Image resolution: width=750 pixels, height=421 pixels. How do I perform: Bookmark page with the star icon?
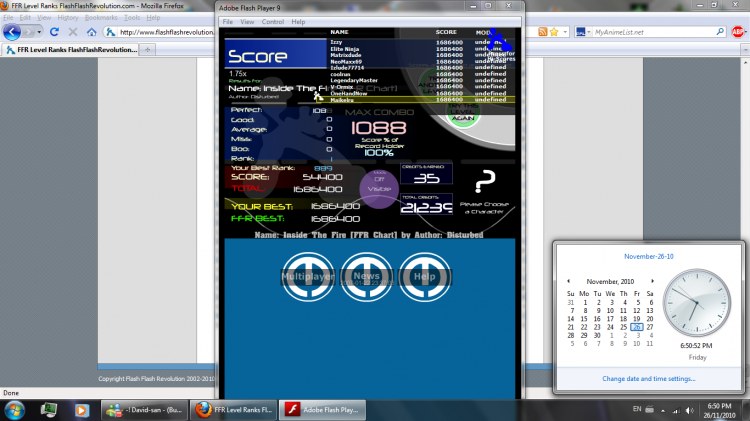(x=554, y=32)
